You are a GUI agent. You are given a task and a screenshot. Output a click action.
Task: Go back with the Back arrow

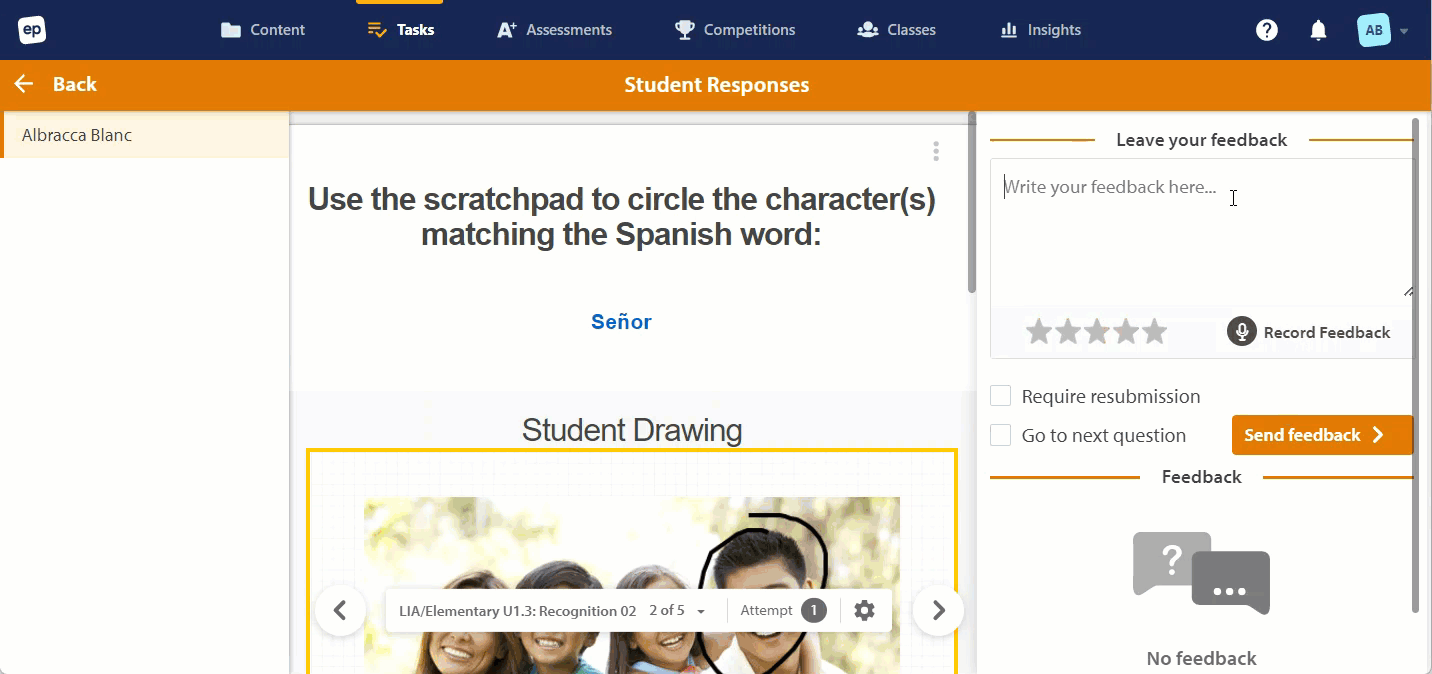55,84
